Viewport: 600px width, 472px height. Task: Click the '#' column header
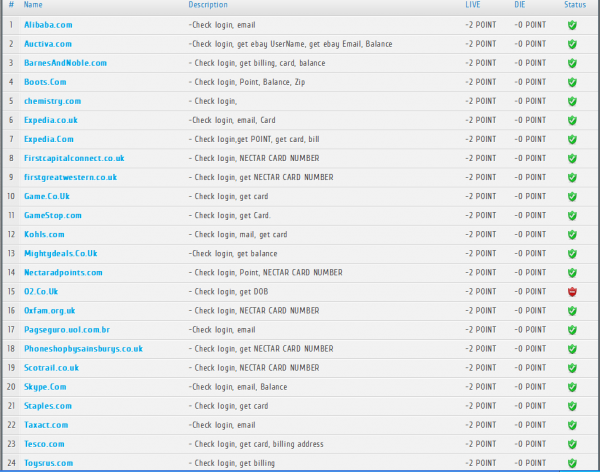[x=11, y=5]
